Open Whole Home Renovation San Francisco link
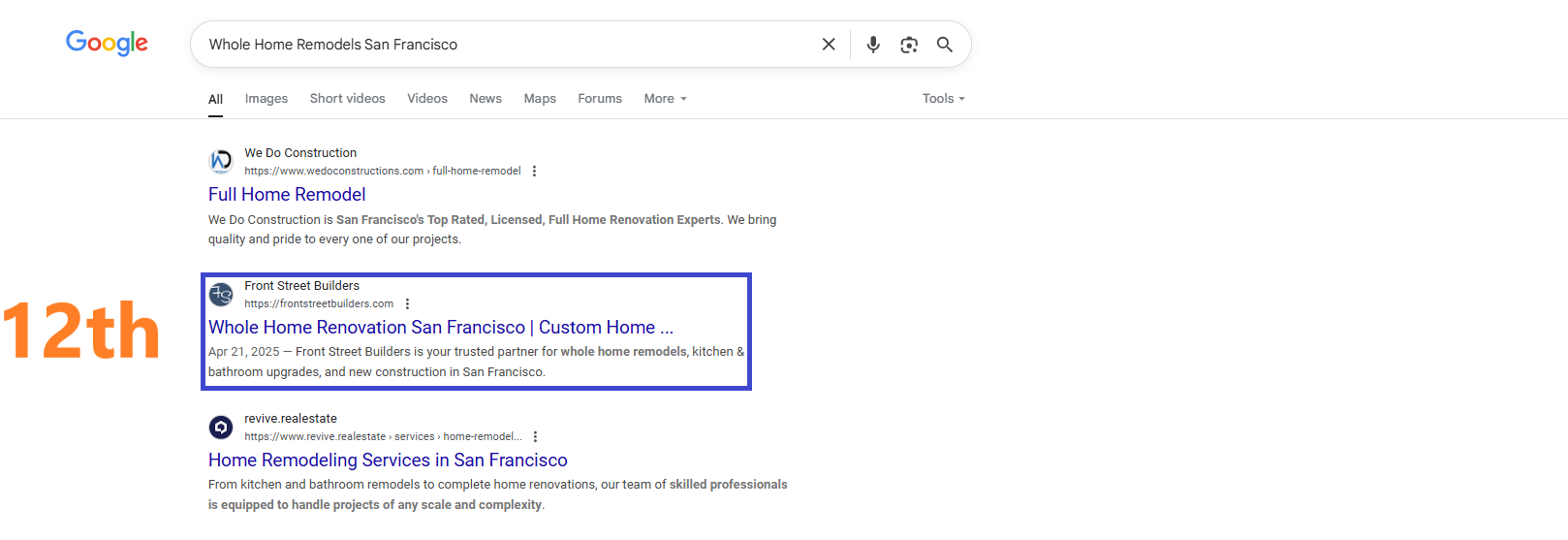Screen dimensions: 1568x540 coord(441,328)
